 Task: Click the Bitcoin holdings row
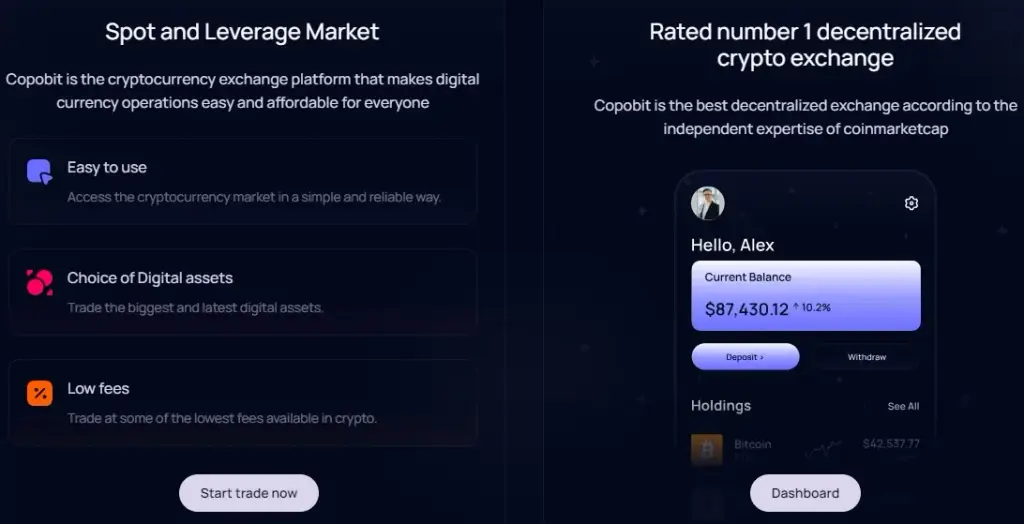point(805,450)
